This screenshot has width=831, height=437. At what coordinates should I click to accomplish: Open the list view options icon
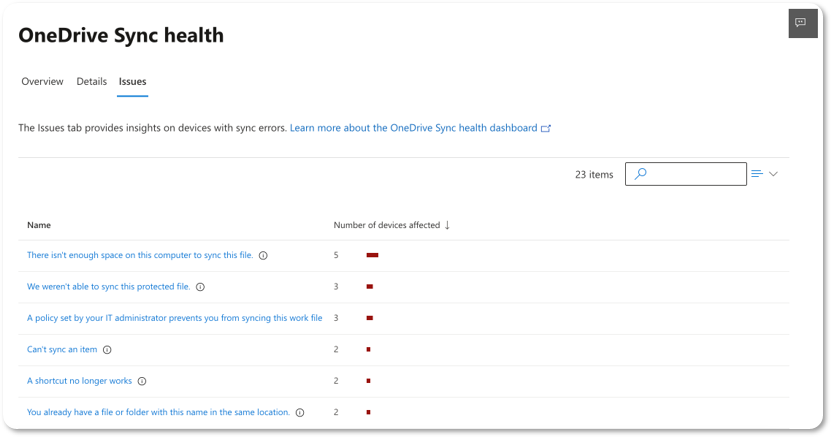pyautogui.click(x=757, y=174)
